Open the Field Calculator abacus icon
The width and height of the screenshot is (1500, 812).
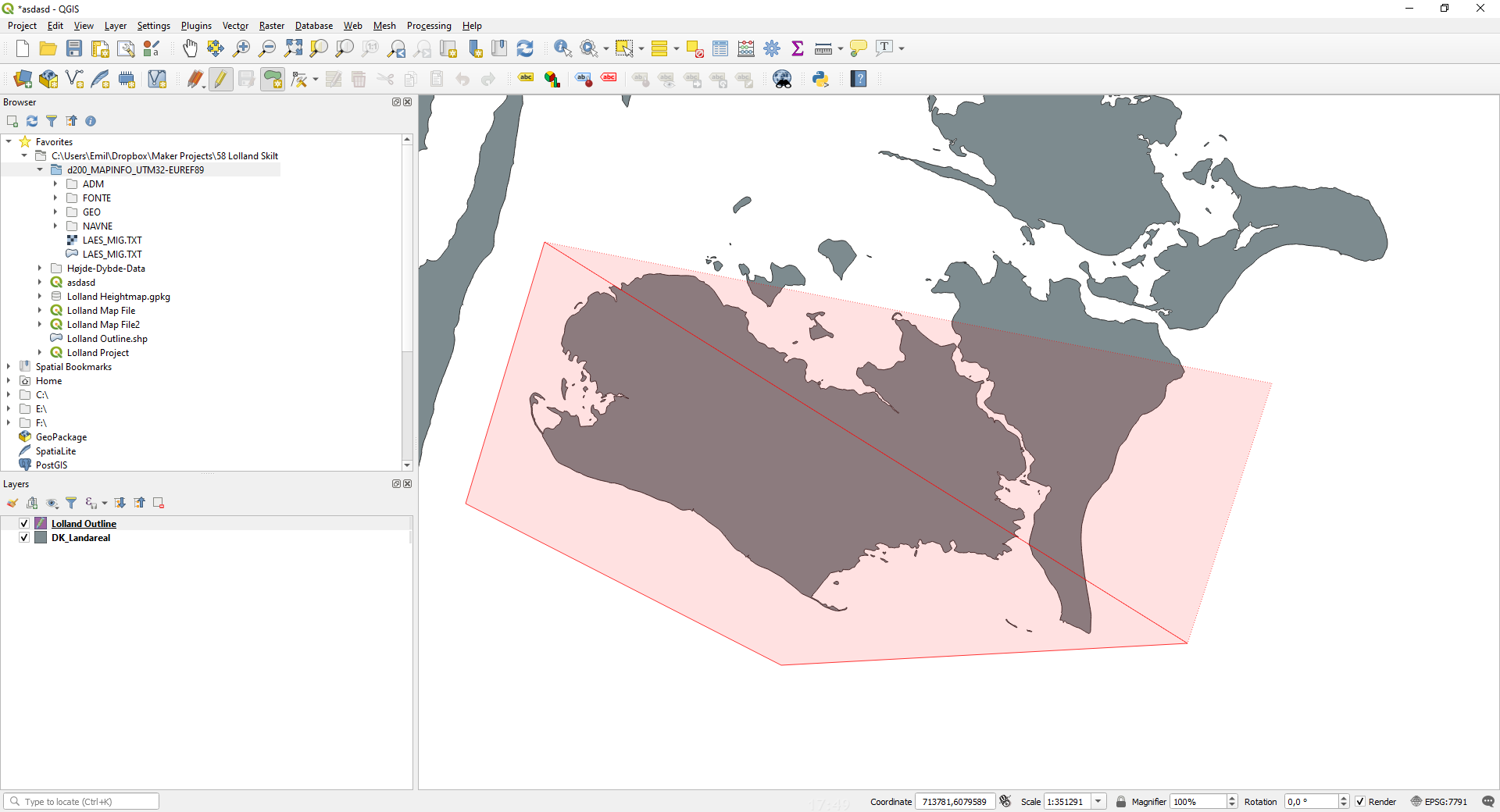tap(746, 48)
